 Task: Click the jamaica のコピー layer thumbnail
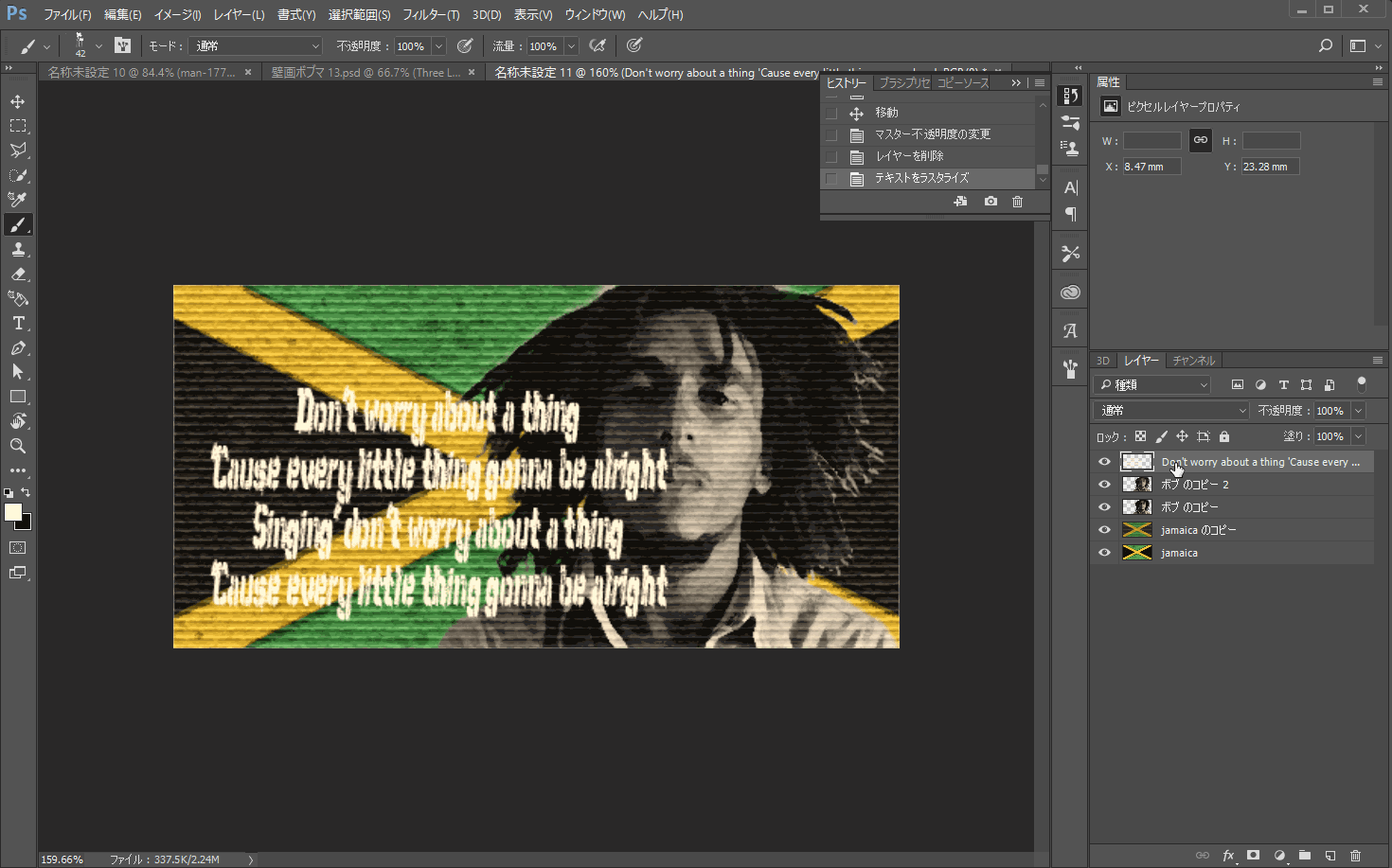pyautogui.click(x=1136, y=530)
